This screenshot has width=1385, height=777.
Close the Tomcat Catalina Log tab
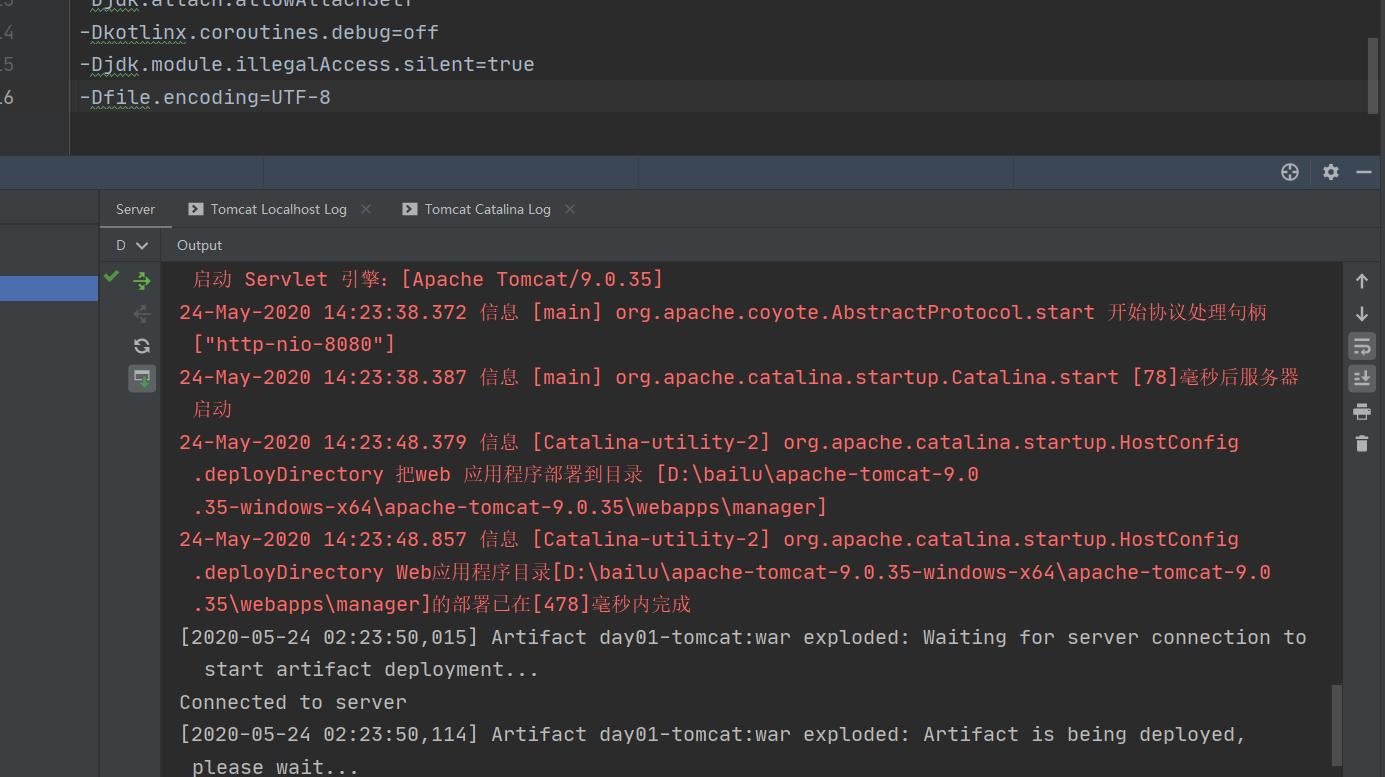pos(570,209)
